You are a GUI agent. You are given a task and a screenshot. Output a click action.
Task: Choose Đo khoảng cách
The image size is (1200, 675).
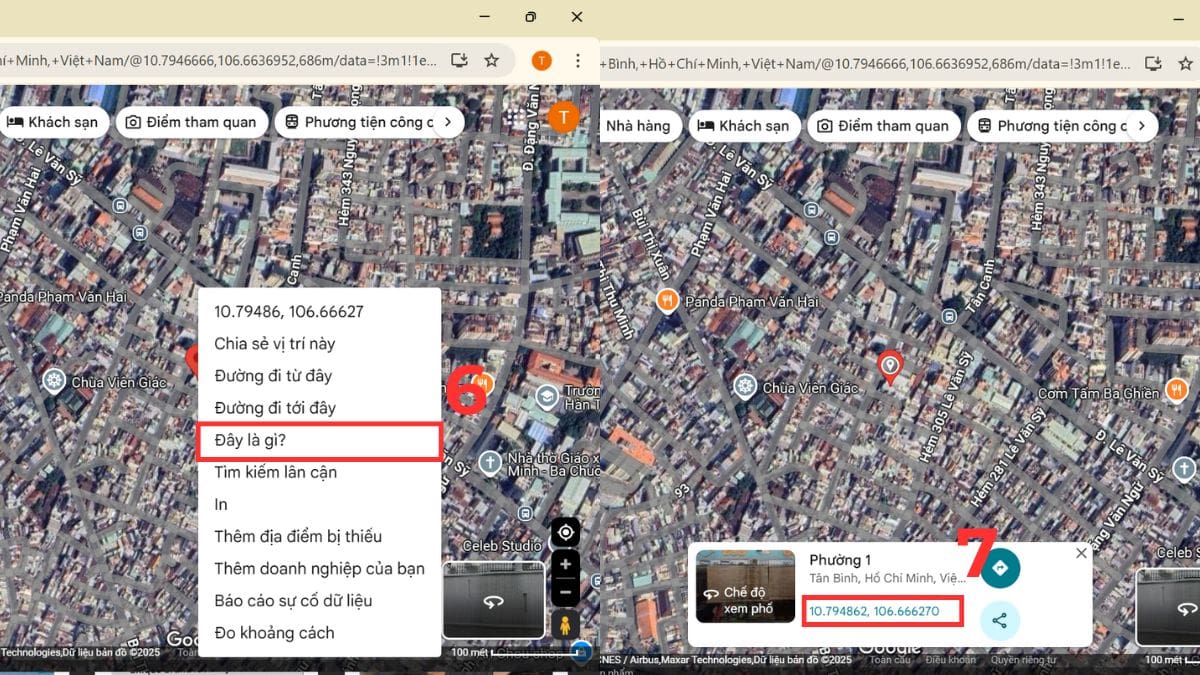coord(319,633)
